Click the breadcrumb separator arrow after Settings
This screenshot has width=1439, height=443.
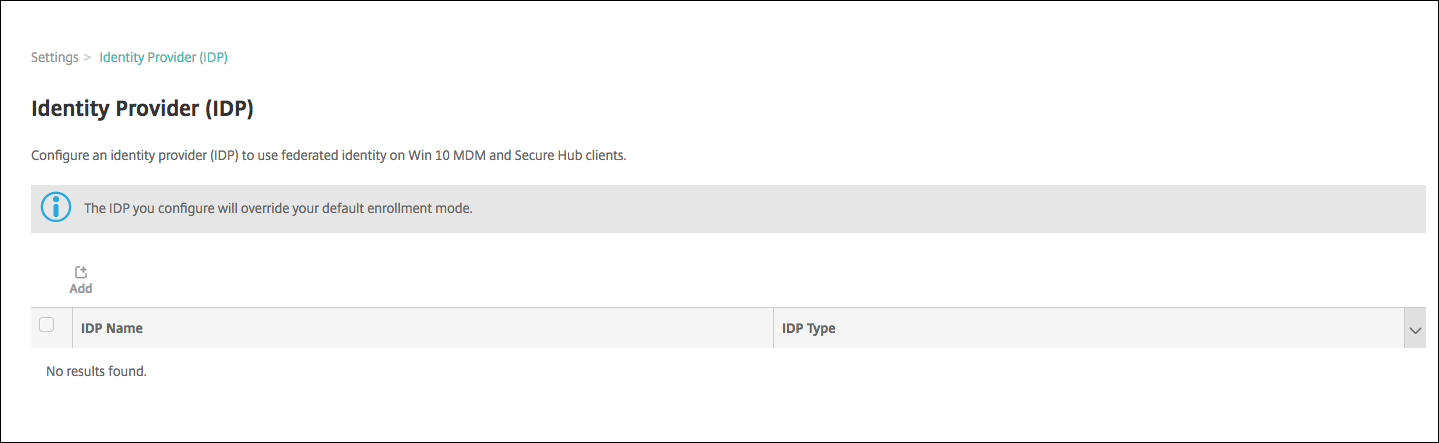tap(88, 58)
